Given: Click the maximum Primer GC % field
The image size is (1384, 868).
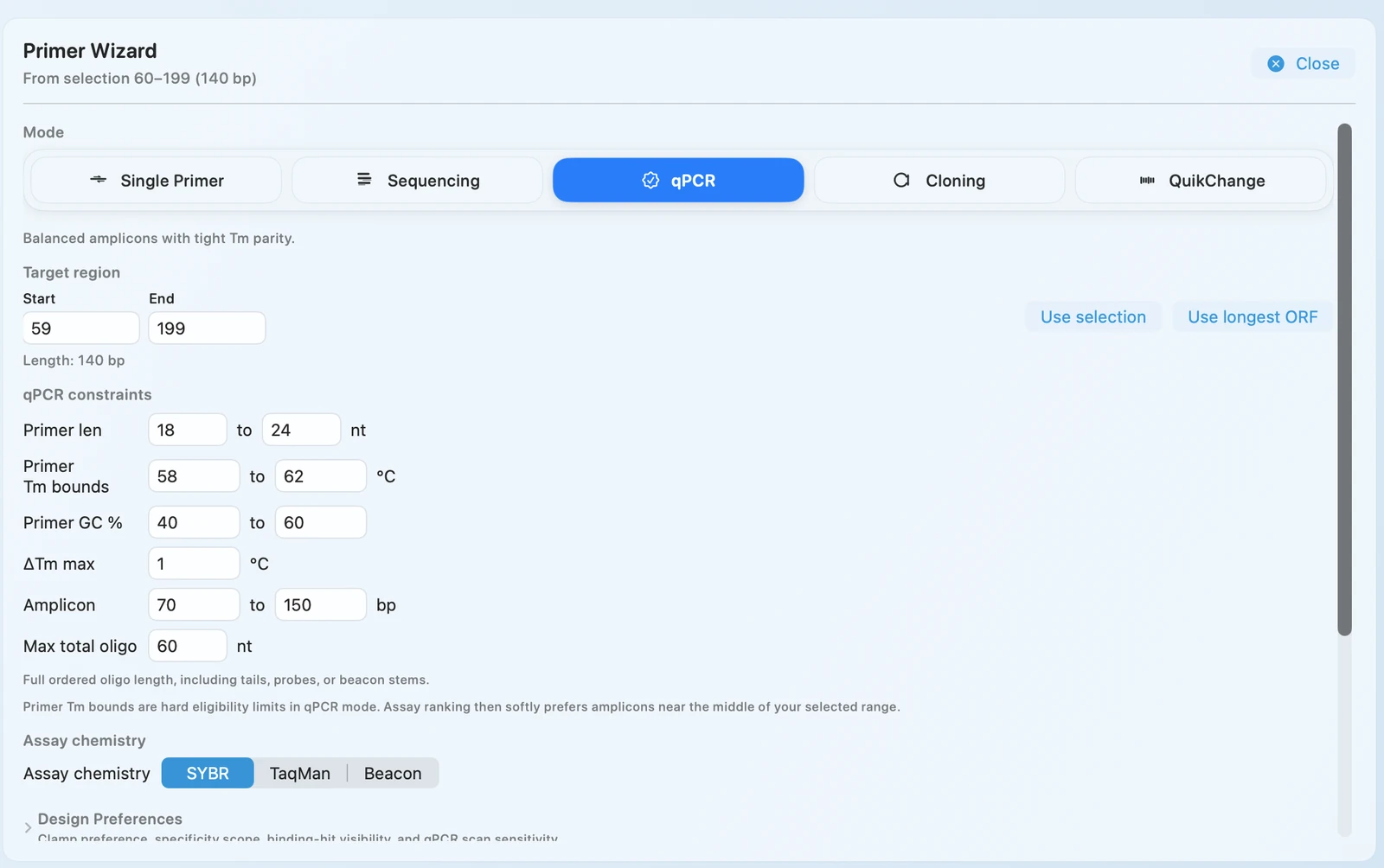Looking at the screenshot, I should click(x=321, y=522).
